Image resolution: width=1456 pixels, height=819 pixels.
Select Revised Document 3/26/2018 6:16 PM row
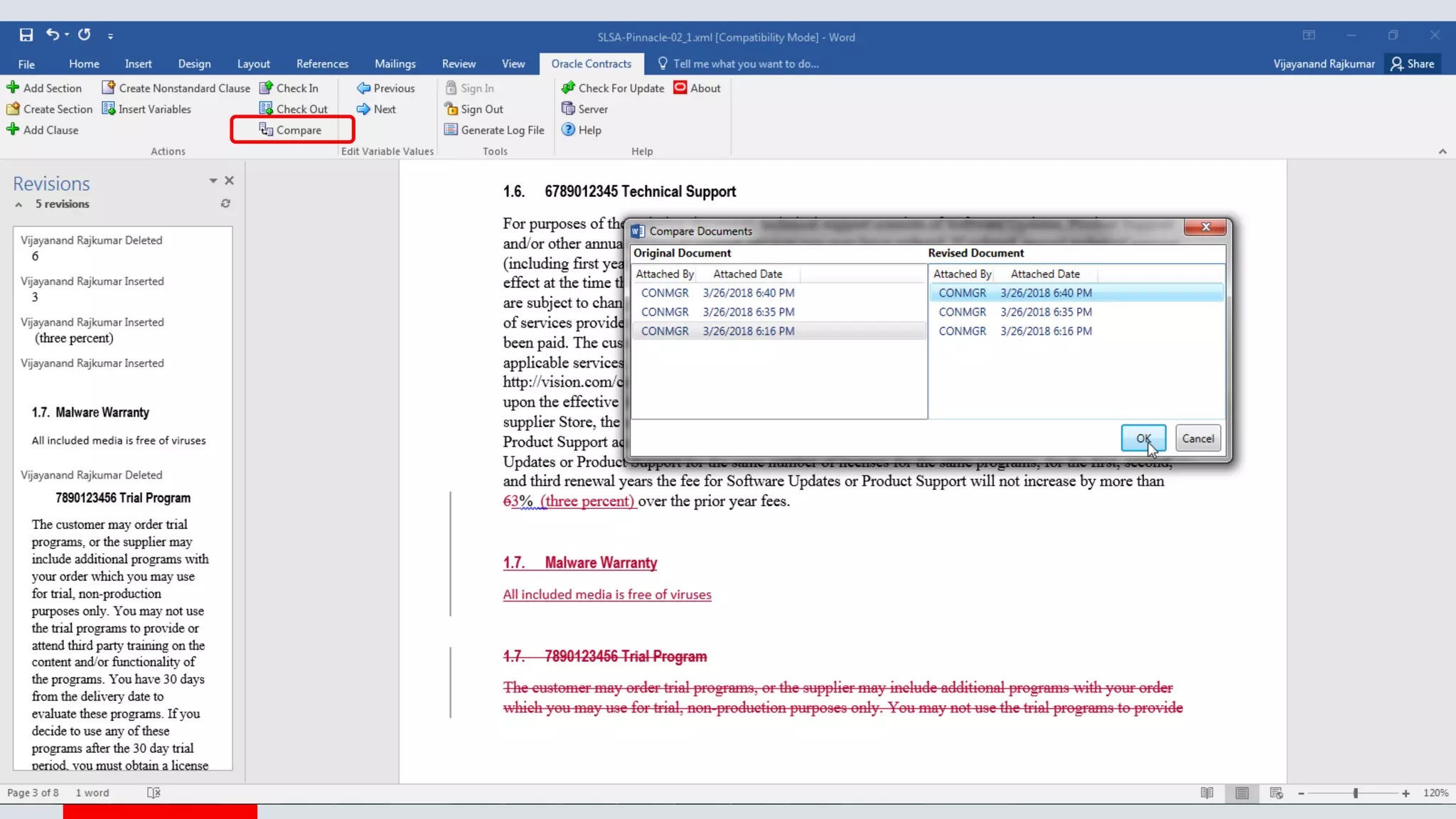pos(1076,331)
